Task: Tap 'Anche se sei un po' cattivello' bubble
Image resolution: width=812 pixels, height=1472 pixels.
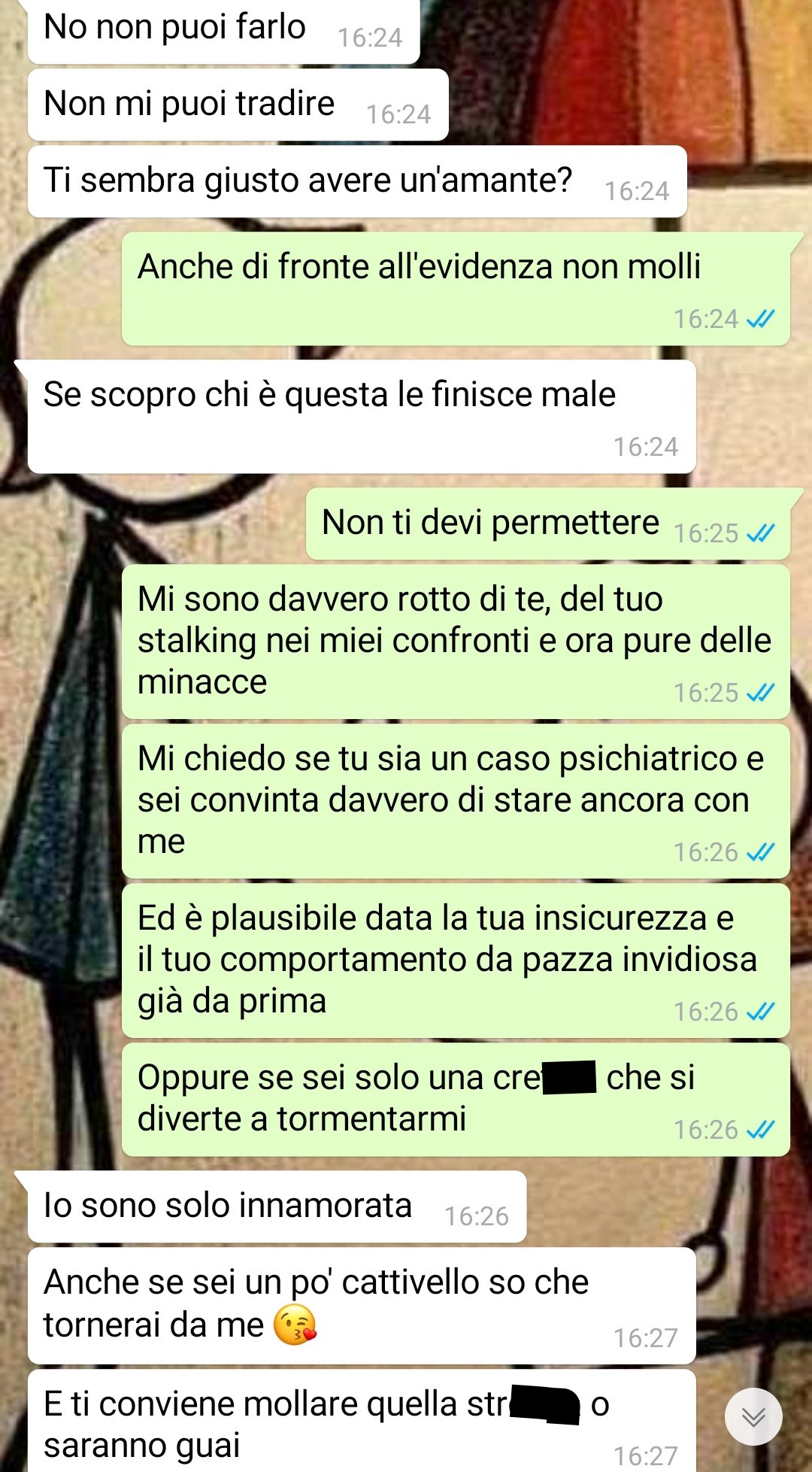Action: 362,1306
